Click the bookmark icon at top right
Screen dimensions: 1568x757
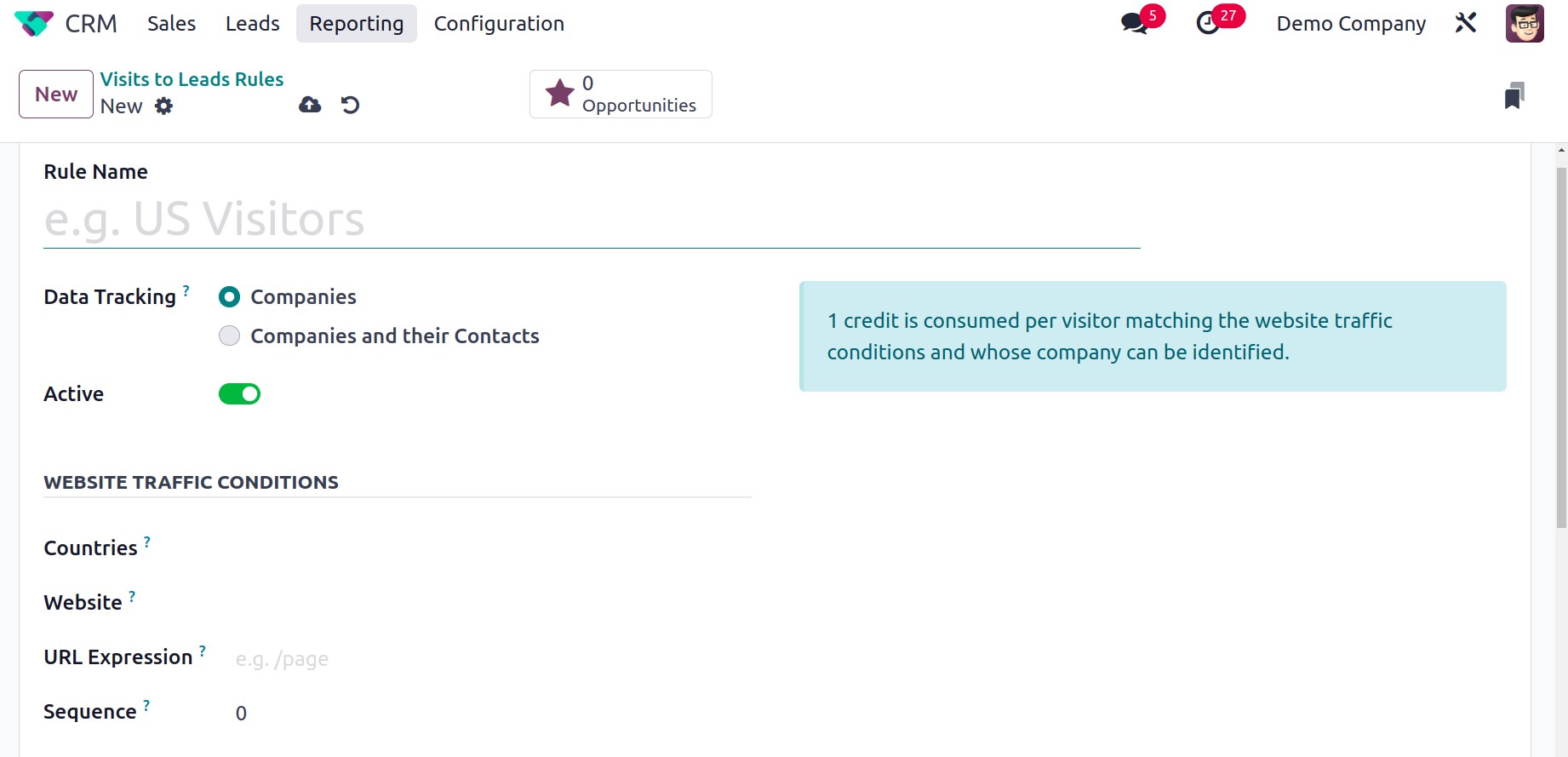point(1514,95)
